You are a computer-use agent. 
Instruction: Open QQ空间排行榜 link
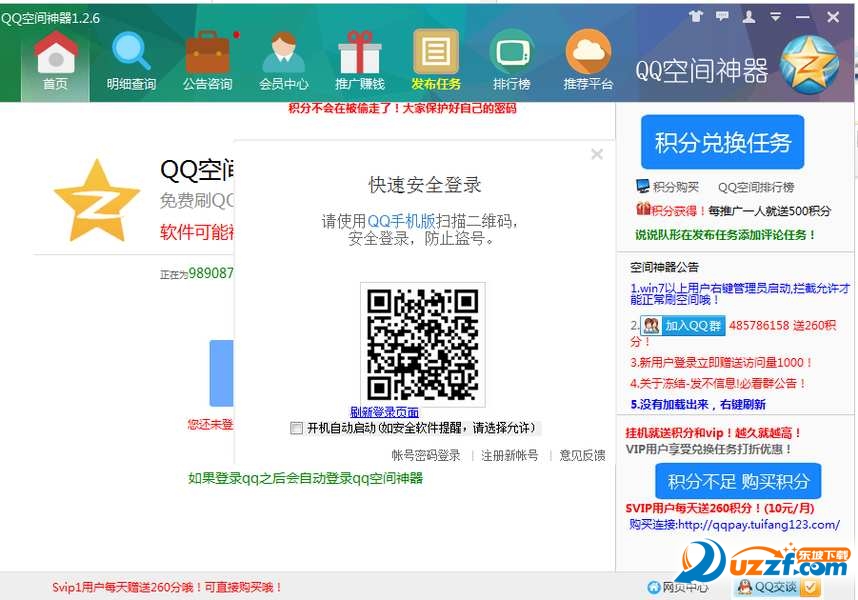(756, 187)
